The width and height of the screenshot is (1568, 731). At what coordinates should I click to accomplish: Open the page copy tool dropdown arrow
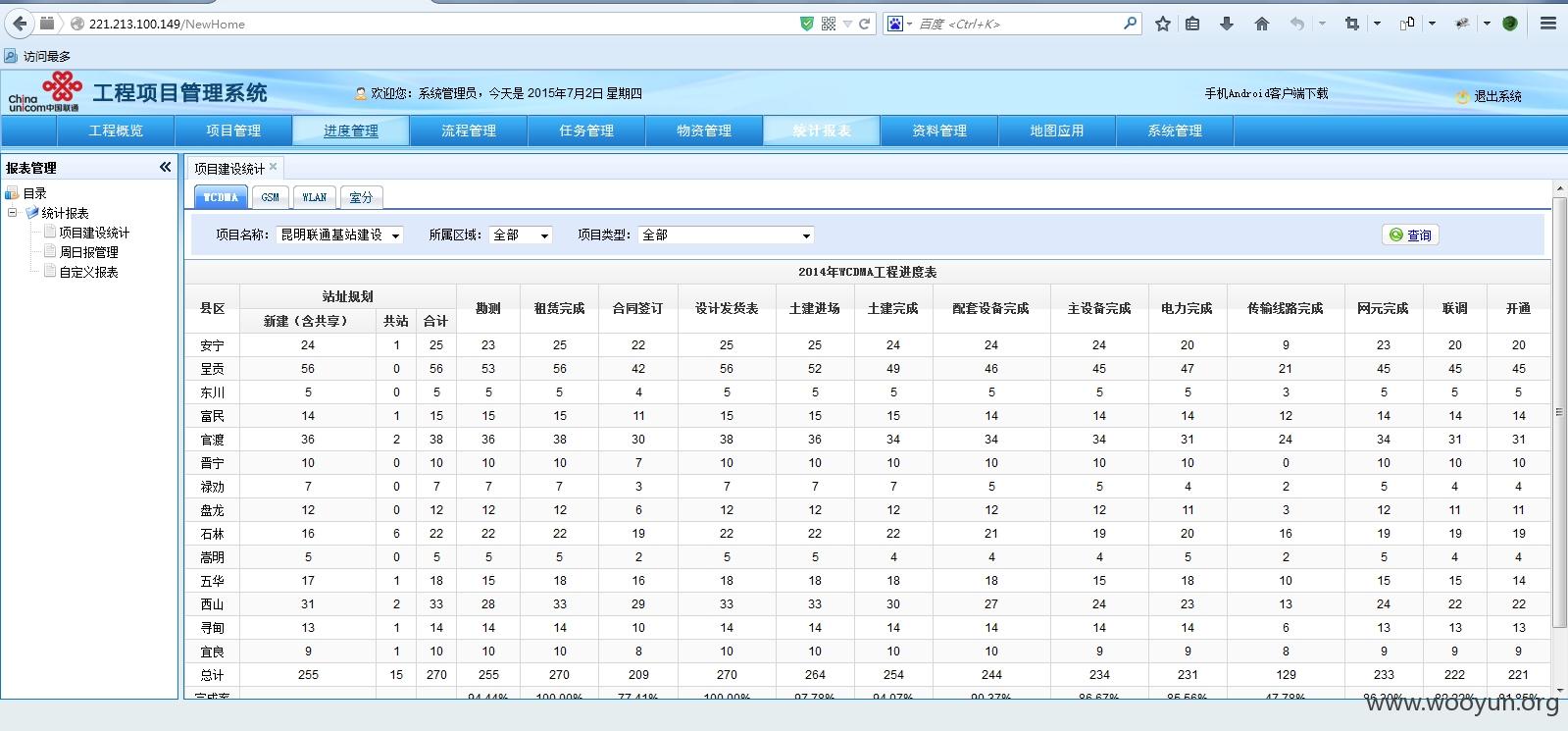(1432, 24)
